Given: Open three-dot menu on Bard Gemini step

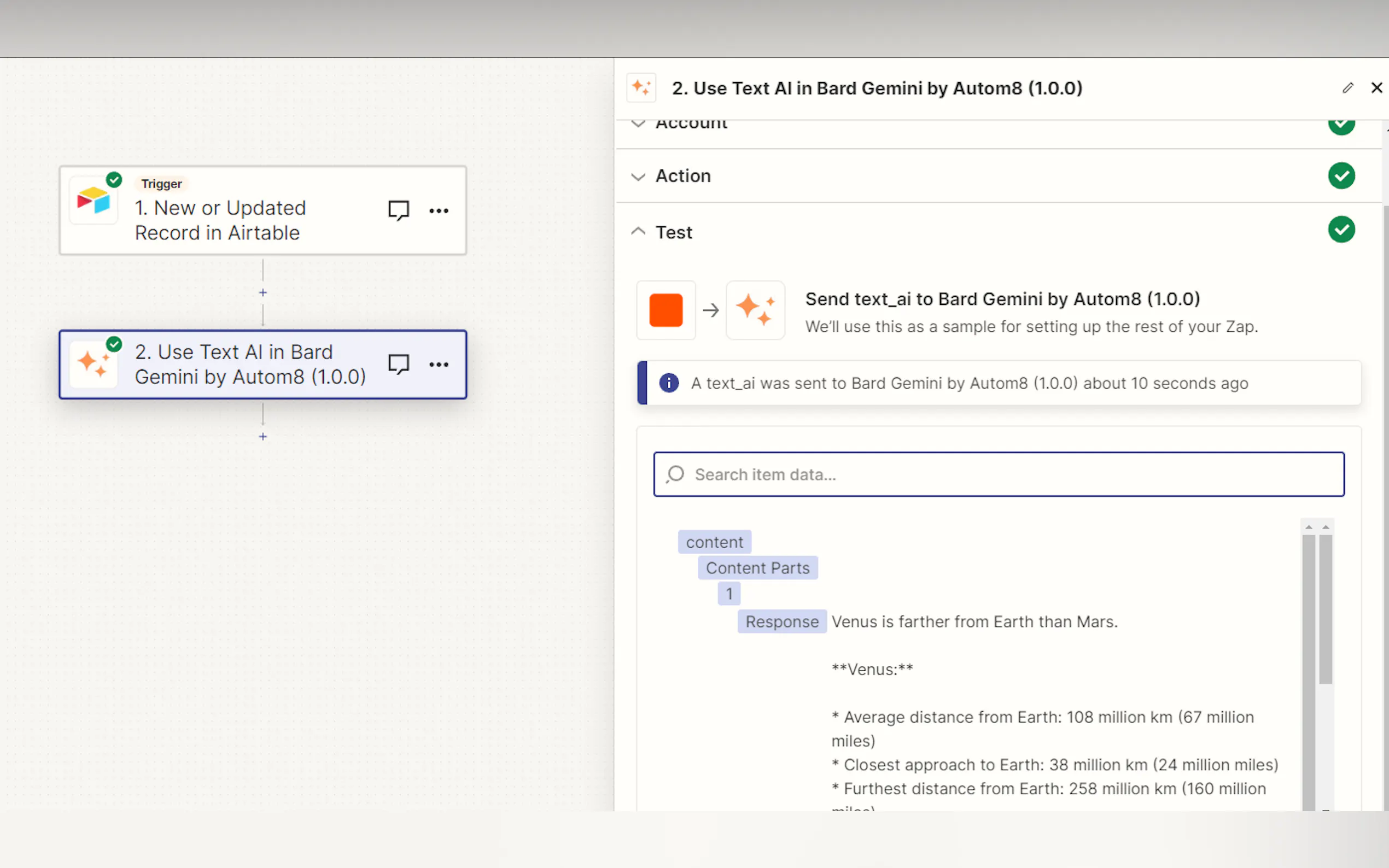Looking at the screenshot, I should point(439,365).
